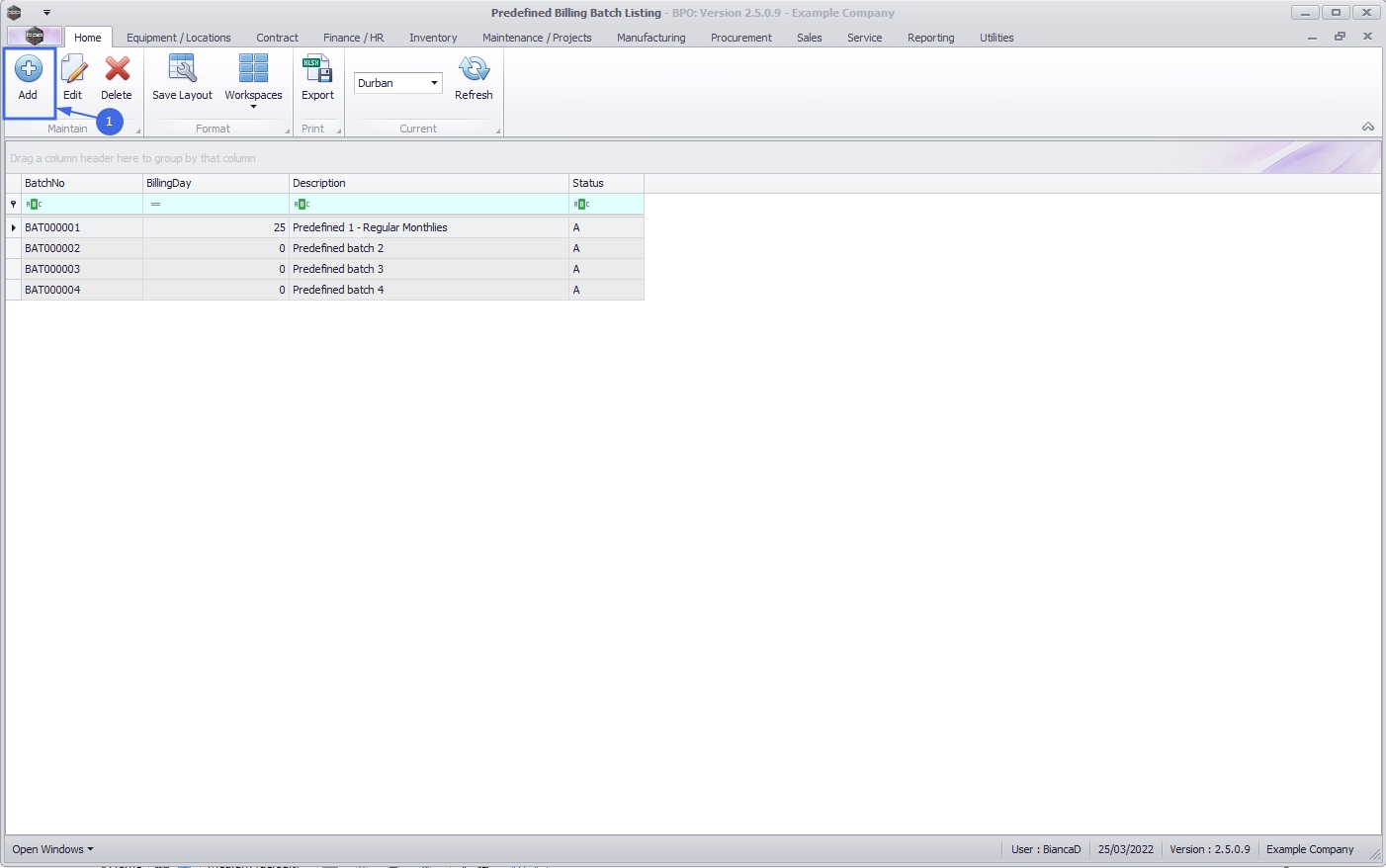
Task: Expand the Durban site dropdown
Action: pos(434,83)
